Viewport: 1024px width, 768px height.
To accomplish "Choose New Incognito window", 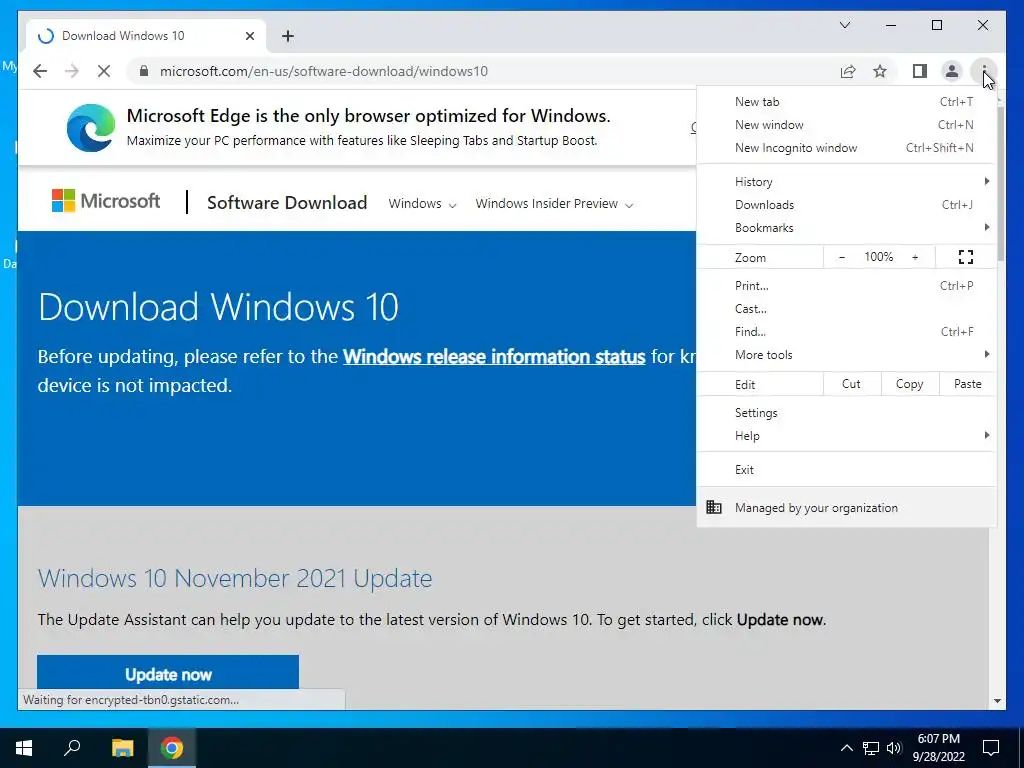I will pyautogui.click(x=846, y=148).
